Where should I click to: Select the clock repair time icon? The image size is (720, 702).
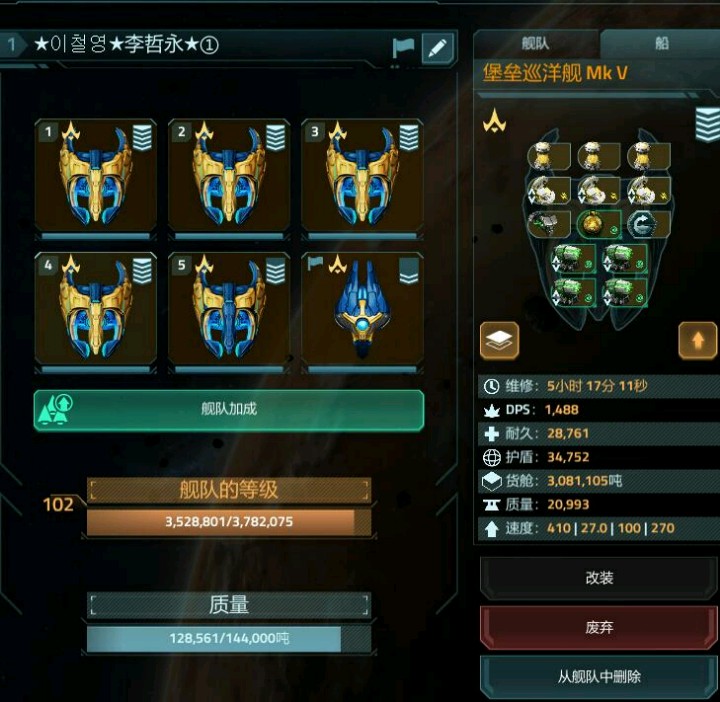491,387
